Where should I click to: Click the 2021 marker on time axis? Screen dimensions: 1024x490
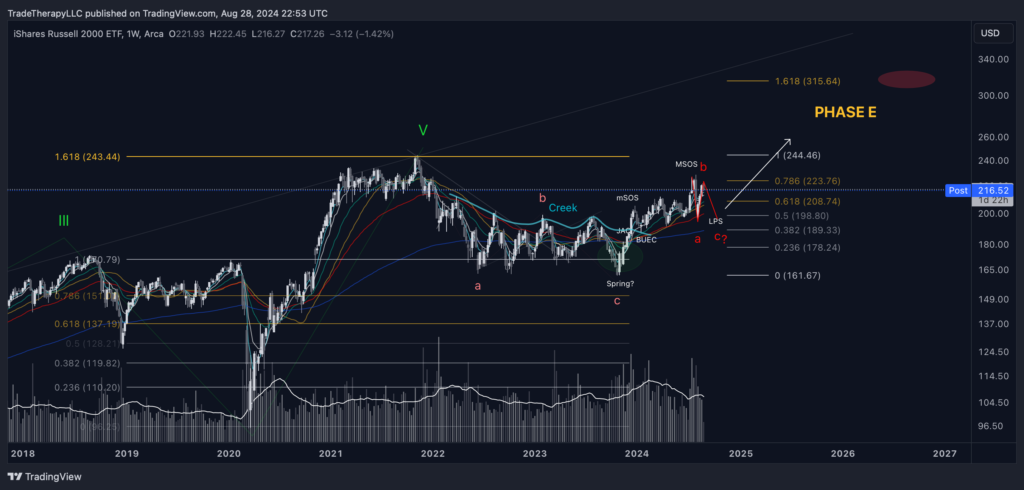(x=330, y=453)
